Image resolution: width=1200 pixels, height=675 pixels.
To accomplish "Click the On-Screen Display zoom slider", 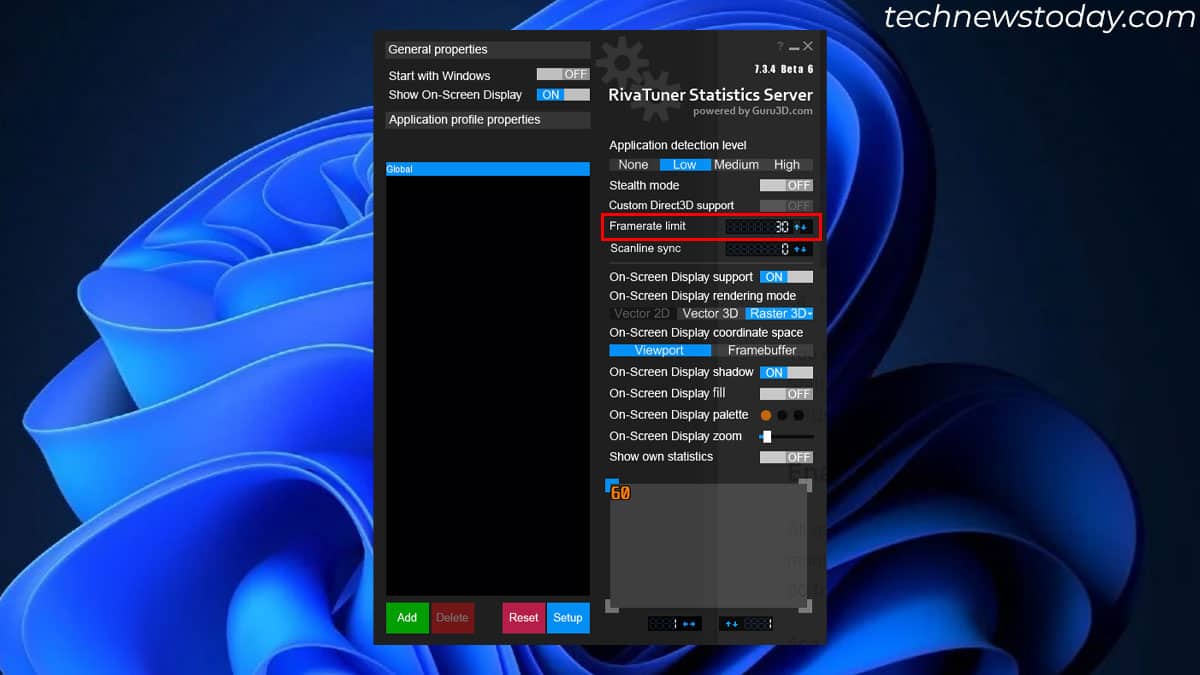I will click(x=786, y=436).
